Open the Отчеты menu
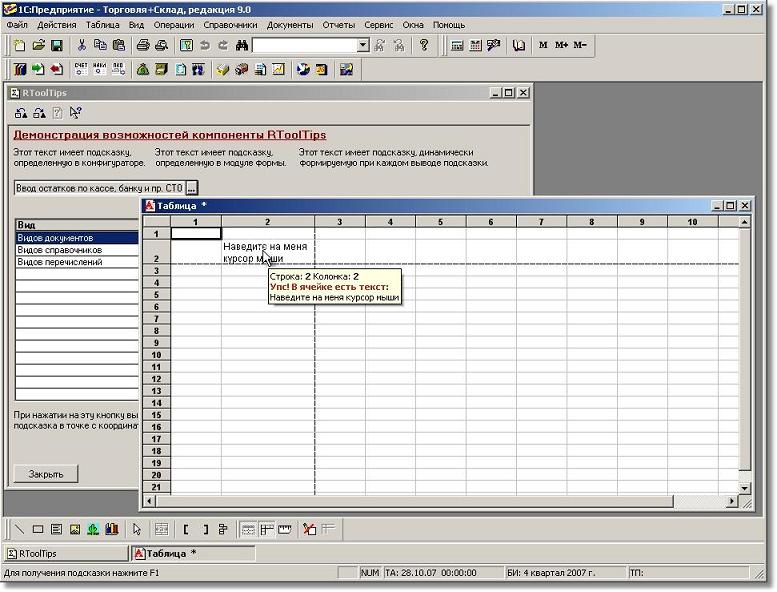The width and height of the screenshot is (777, 592). pos(339,24)
